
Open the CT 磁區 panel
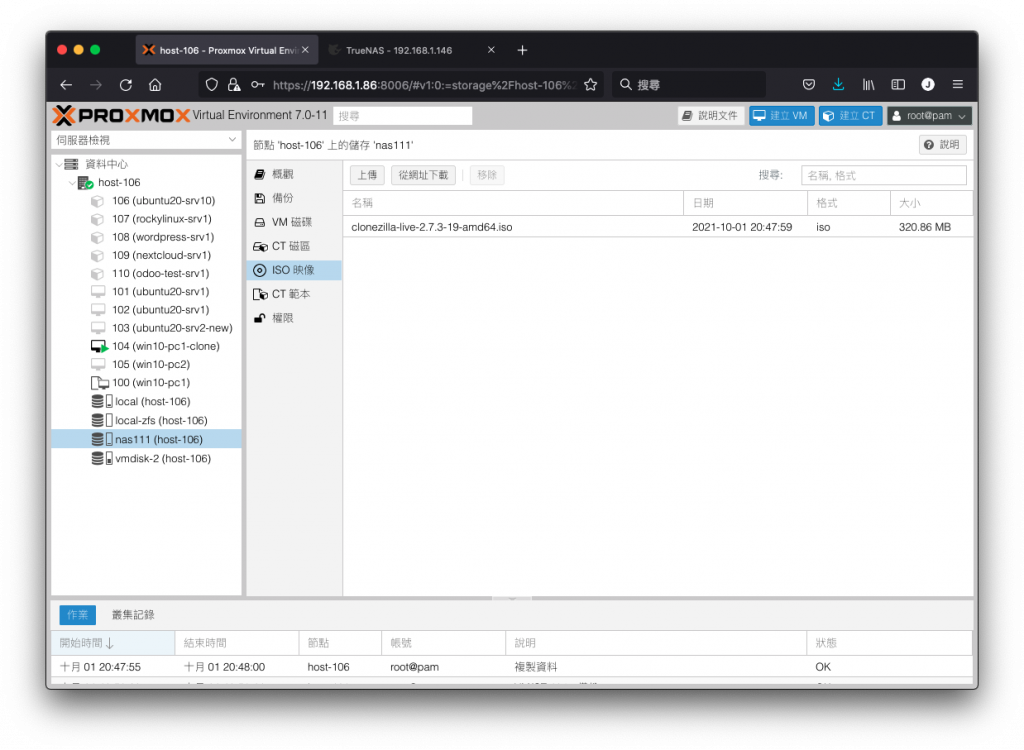tap(294, 246)
